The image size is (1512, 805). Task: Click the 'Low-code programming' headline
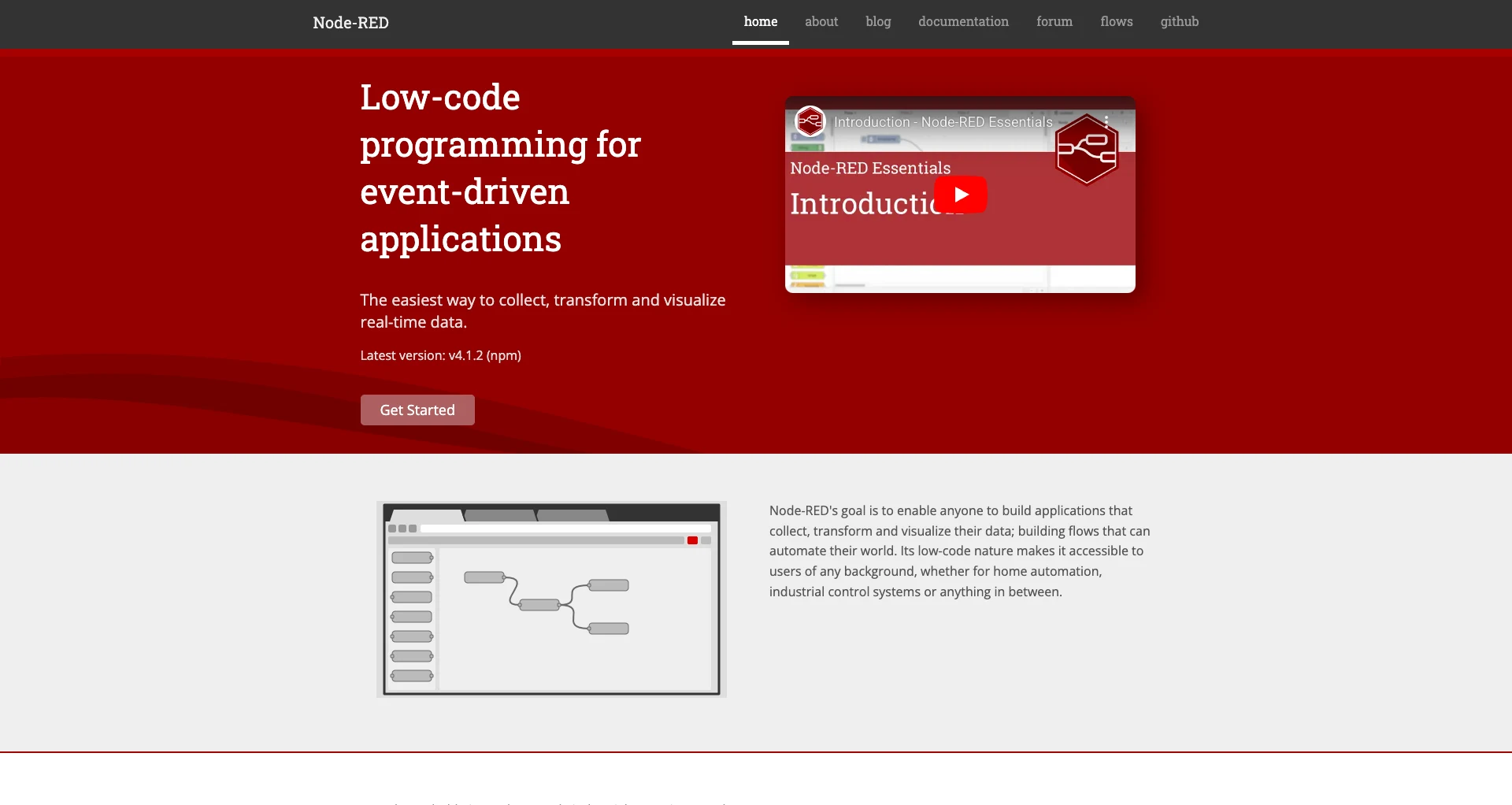click(x=501, y=168)
